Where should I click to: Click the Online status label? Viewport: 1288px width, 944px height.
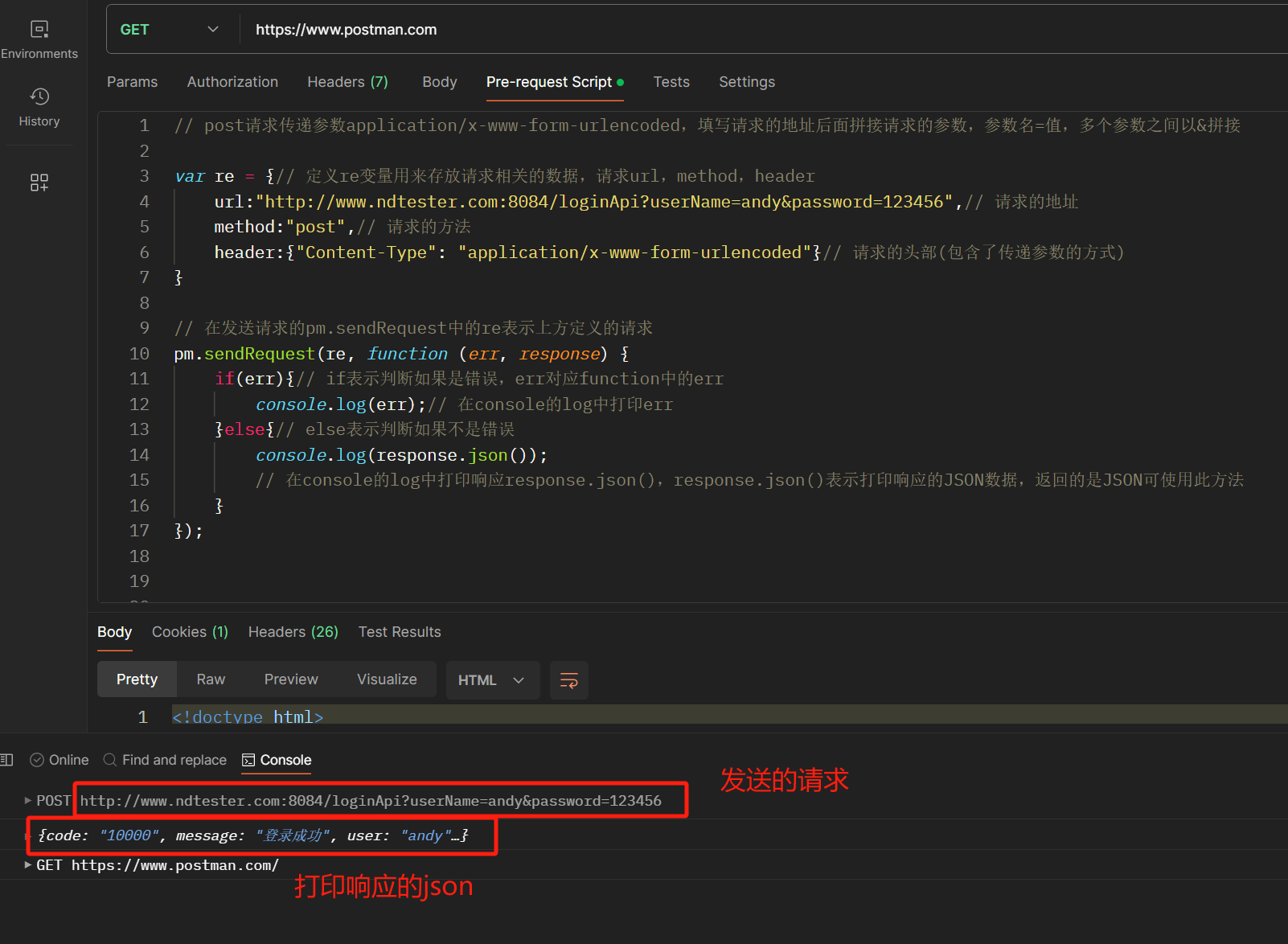69,760
